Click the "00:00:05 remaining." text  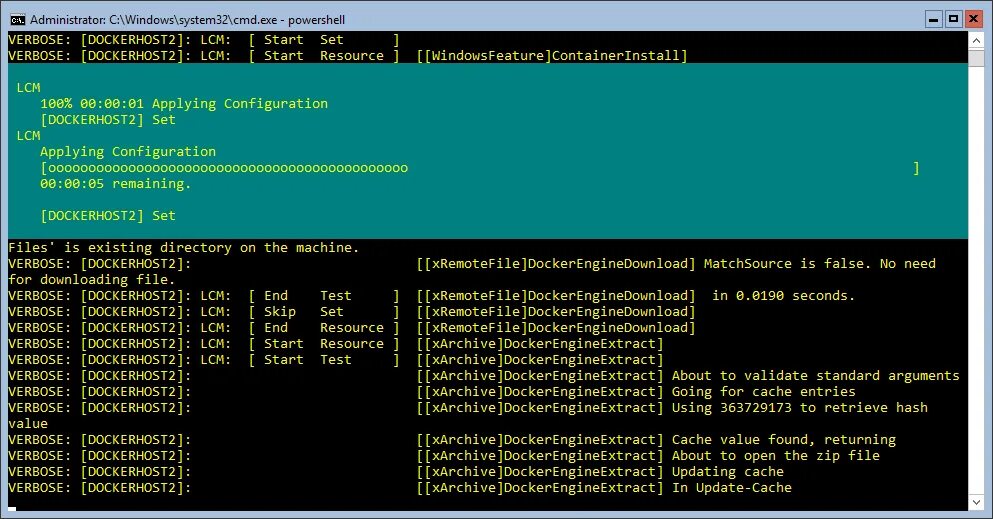(x=115, y=184)
